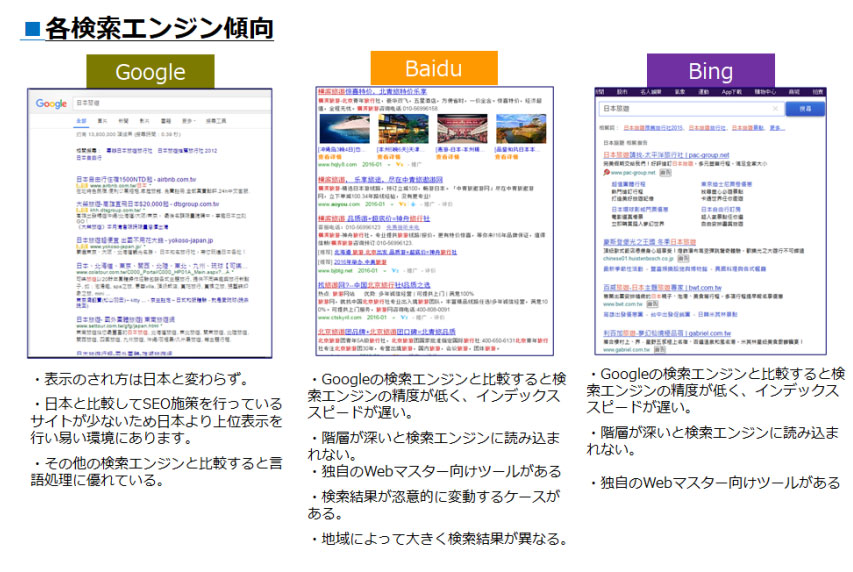Click the www.hqly8.com green URL in Baidu
The height and width of the screenshot is (572, 853).
tap(337, 164)
